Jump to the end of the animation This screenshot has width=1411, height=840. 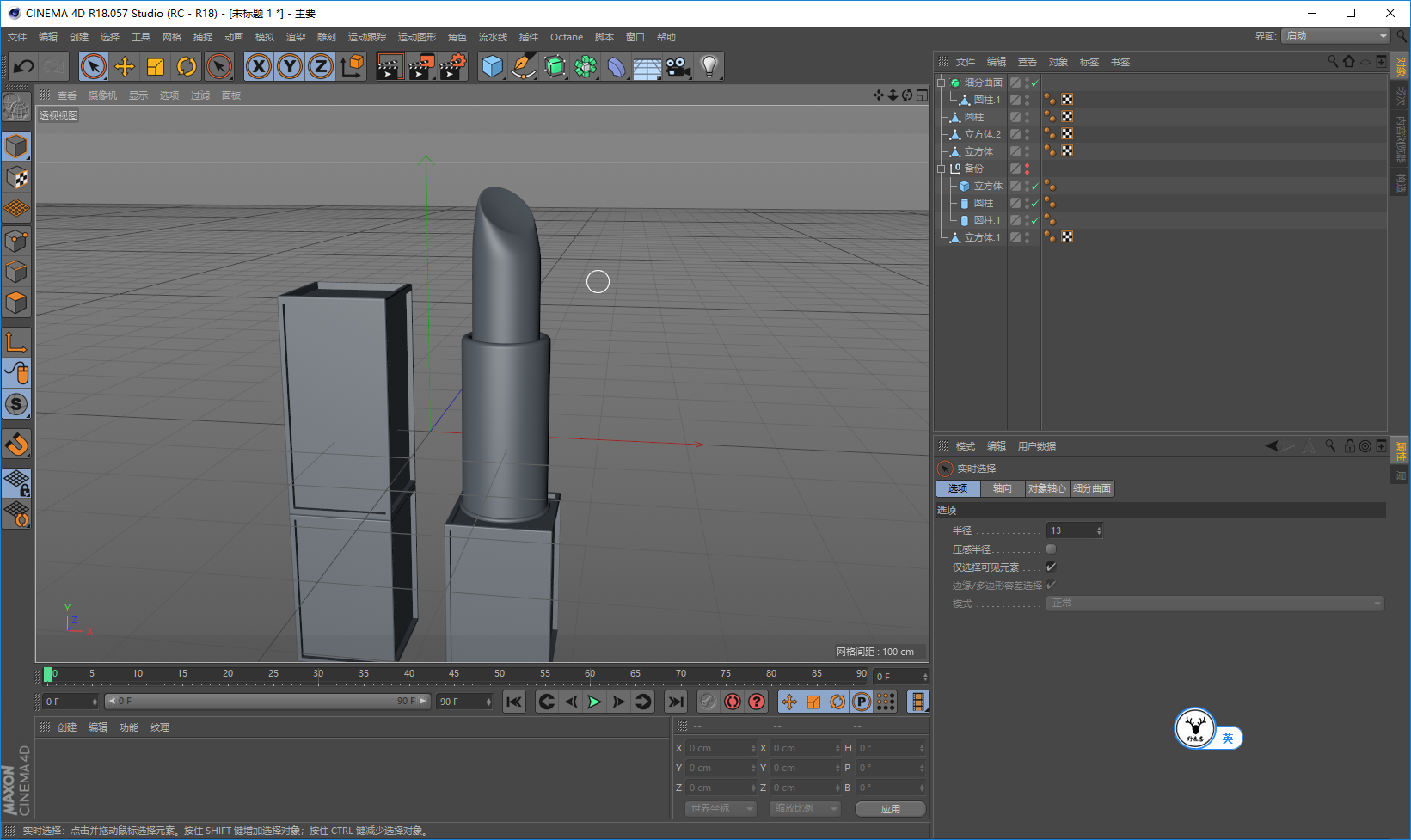click(x=677, y=702)
